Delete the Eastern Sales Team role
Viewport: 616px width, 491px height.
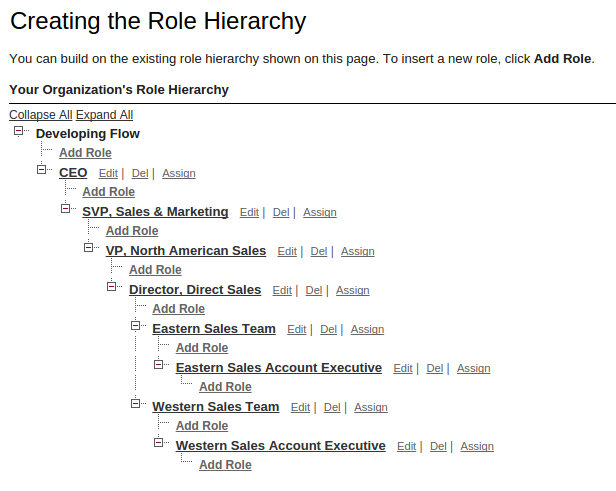tap(328, 330)
